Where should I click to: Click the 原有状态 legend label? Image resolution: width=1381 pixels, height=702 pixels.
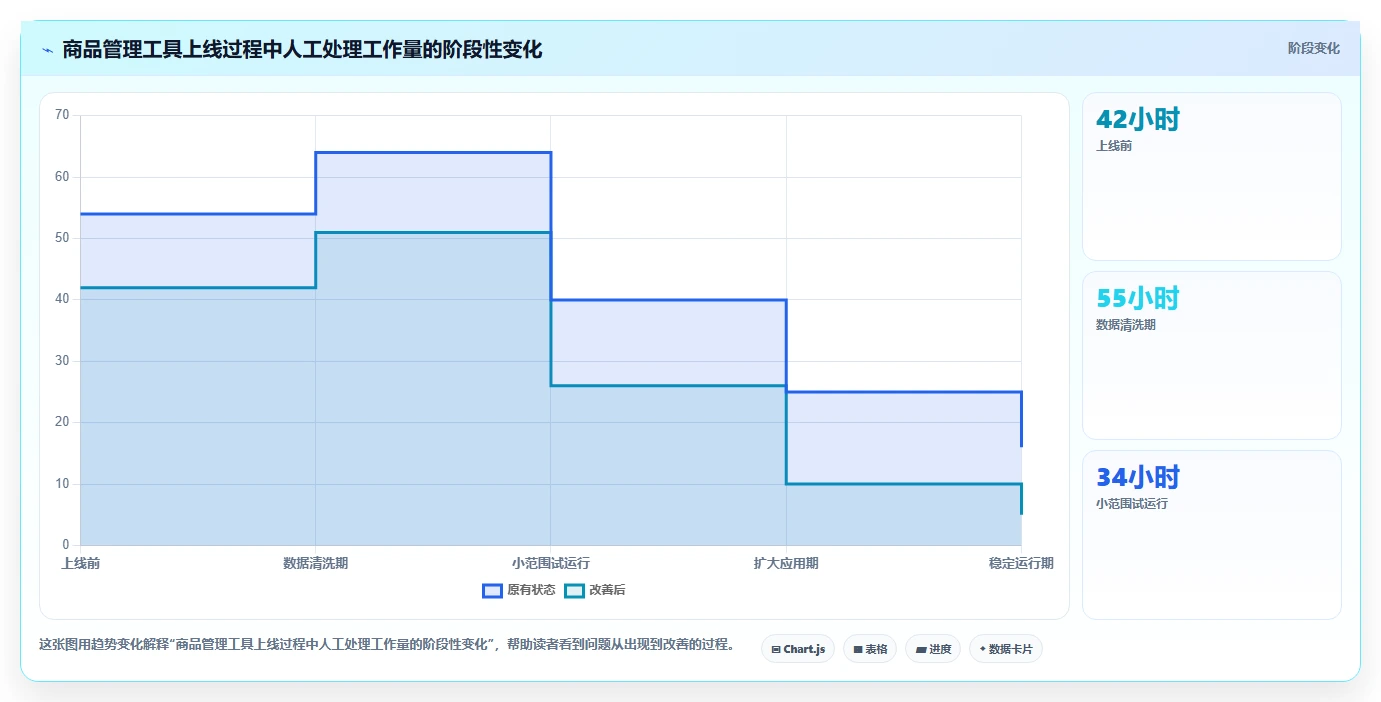[531, 590]
